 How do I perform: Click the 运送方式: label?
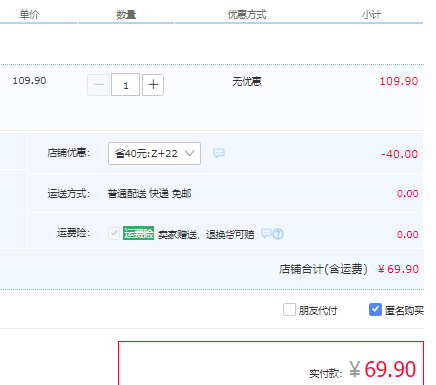tap(68, 193)
